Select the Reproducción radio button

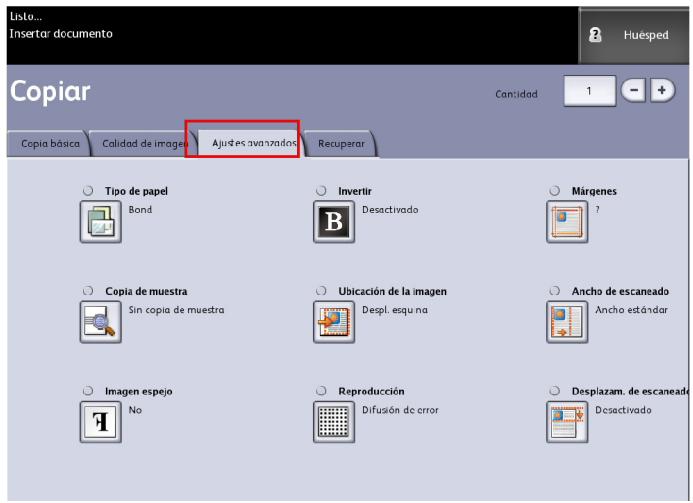(x=321, y=390)
